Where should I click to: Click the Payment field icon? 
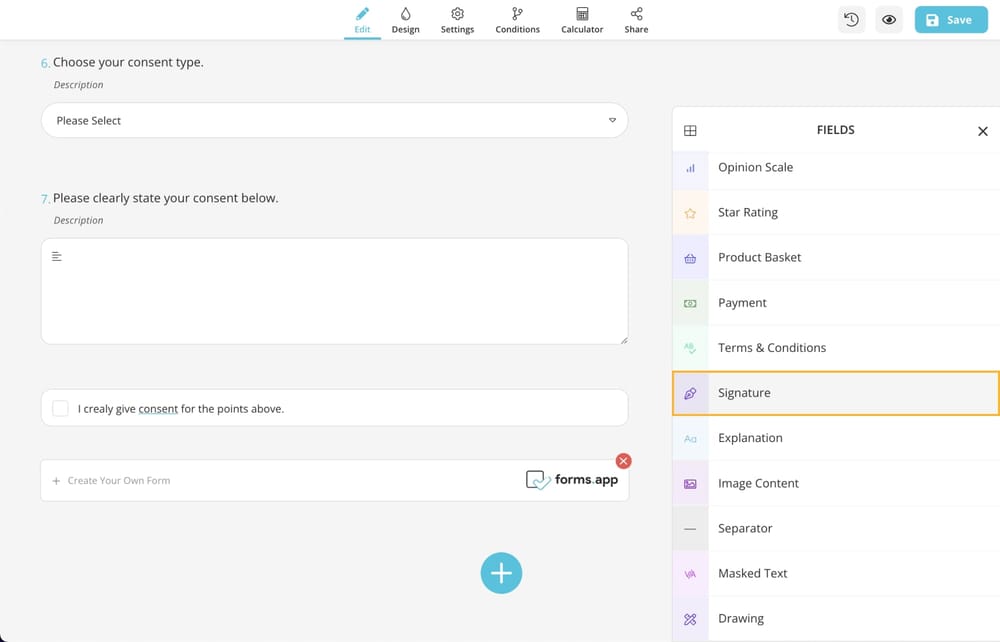coord(690,303)
